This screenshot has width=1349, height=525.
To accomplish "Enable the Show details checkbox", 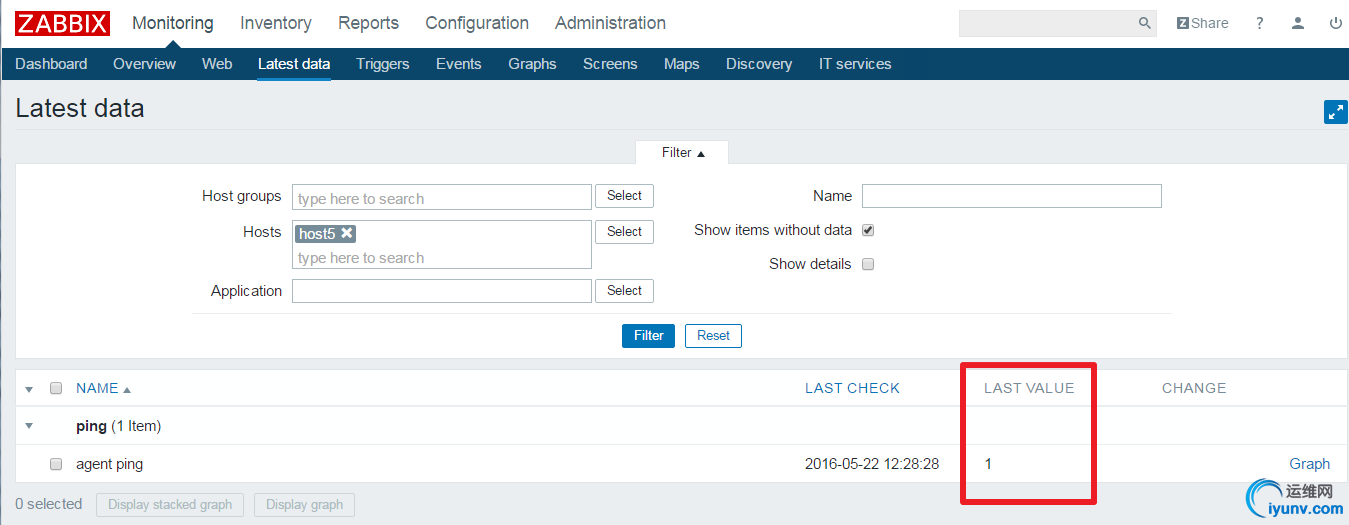I will (x=868, y=264).
